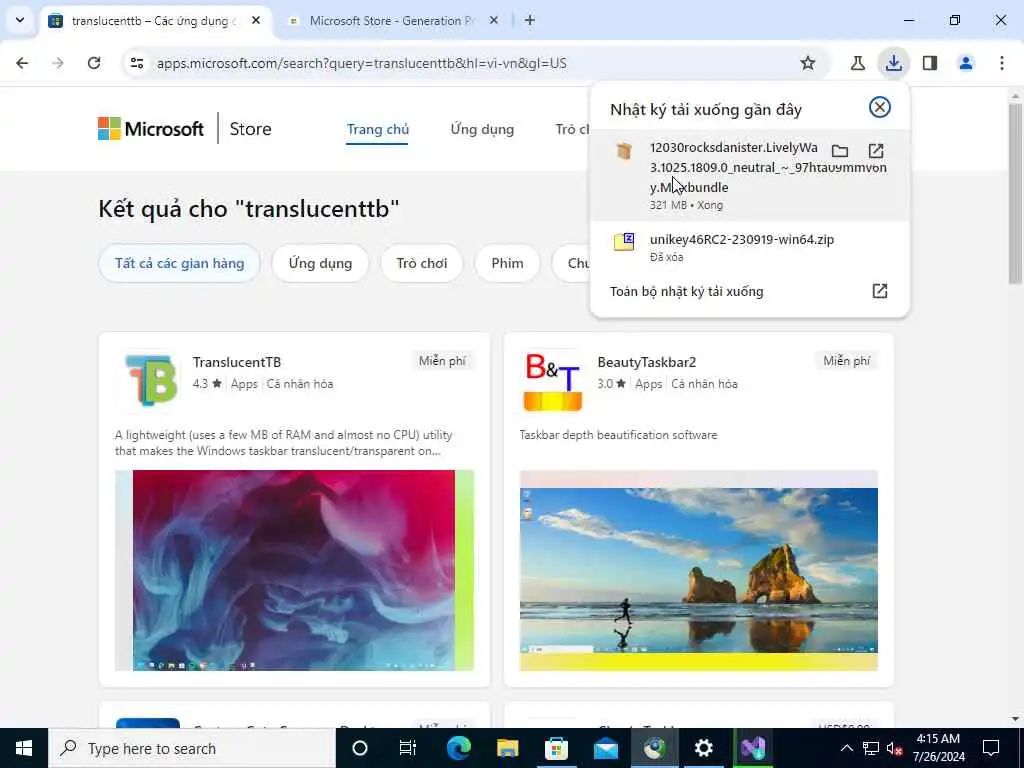Screen dimensions: 1024x768
Task: Filter results by Phim chip
Action: point(507,263)
